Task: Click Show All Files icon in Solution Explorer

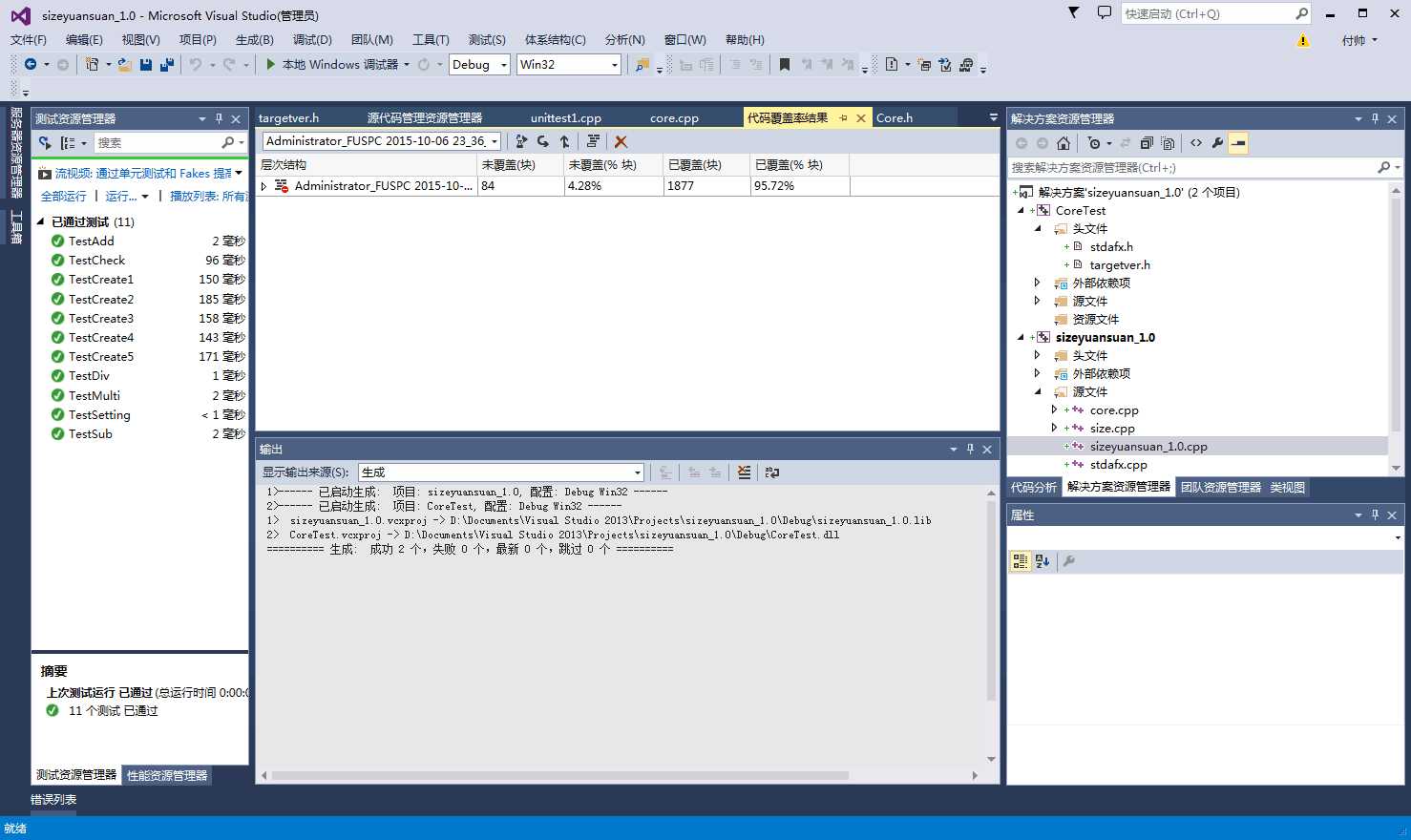Action: pos(1168,143)
